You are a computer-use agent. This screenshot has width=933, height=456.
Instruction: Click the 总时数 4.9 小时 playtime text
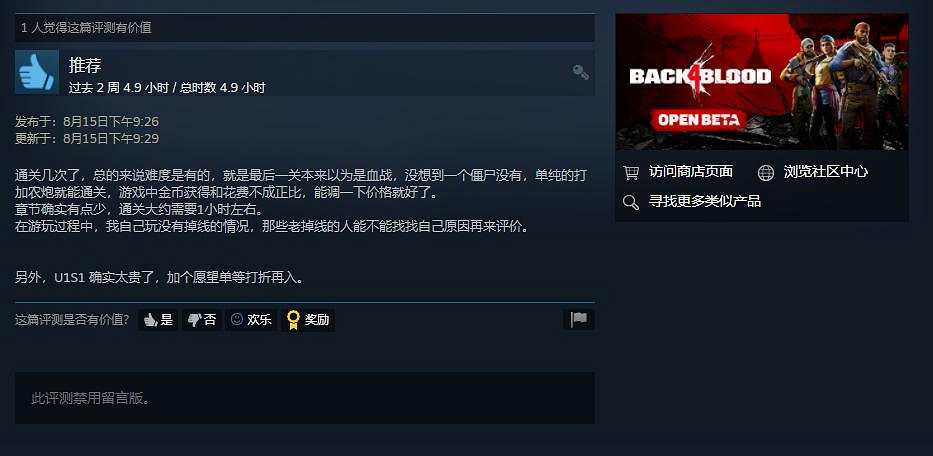click(223, 88)
